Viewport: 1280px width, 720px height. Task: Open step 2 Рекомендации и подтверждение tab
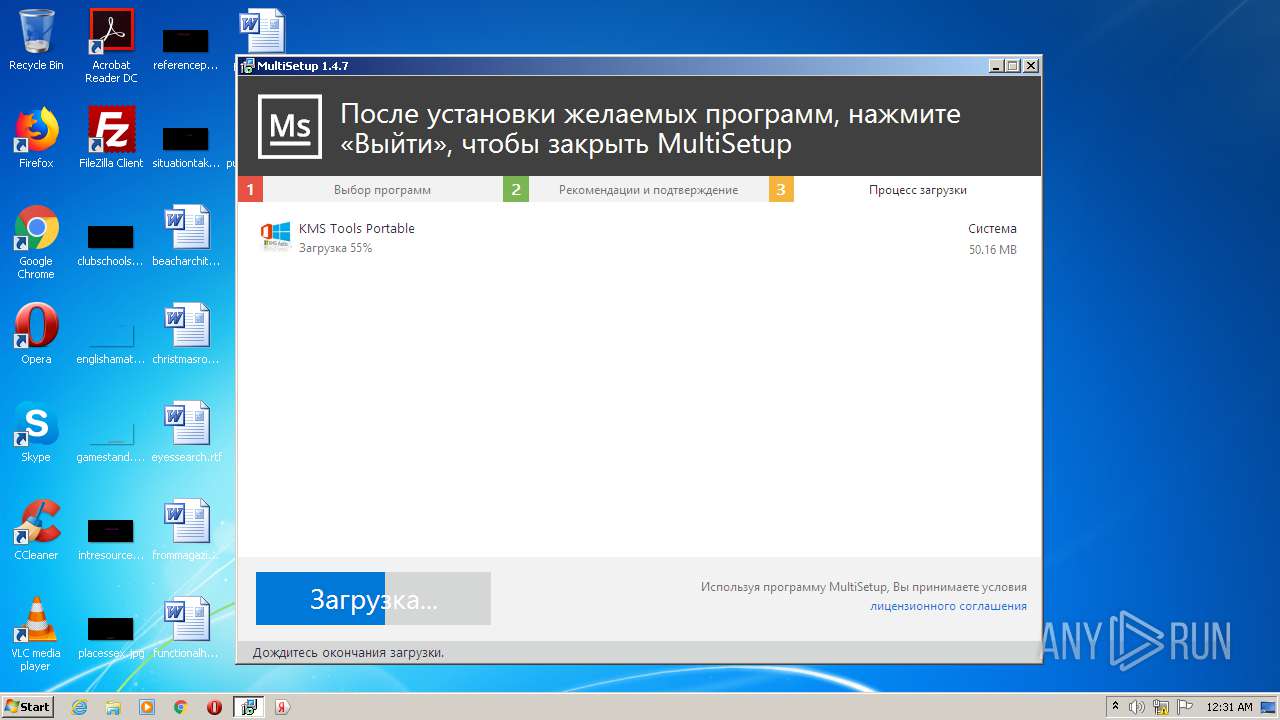point(636,189)
